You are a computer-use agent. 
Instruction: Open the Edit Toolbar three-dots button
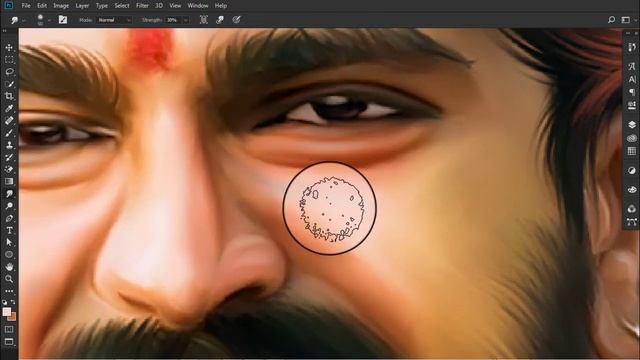(9, 291)
